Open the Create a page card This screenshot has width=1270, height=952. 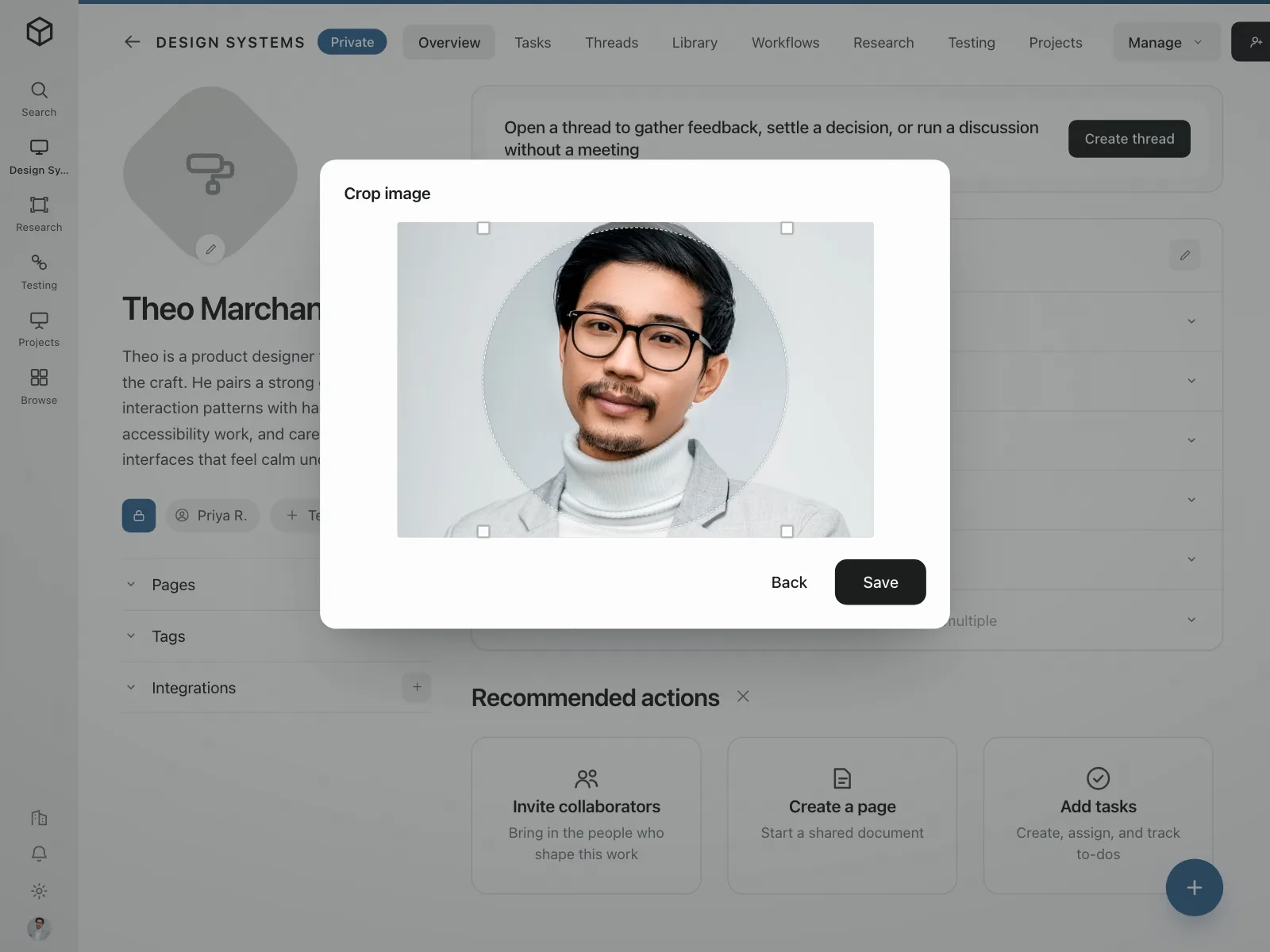click(842, 816)
